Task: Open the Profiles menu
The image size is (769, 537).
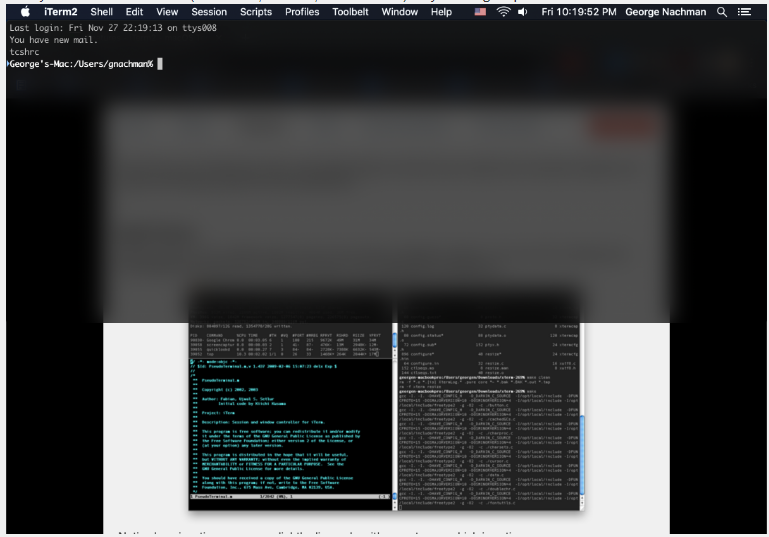Action: 302,12
